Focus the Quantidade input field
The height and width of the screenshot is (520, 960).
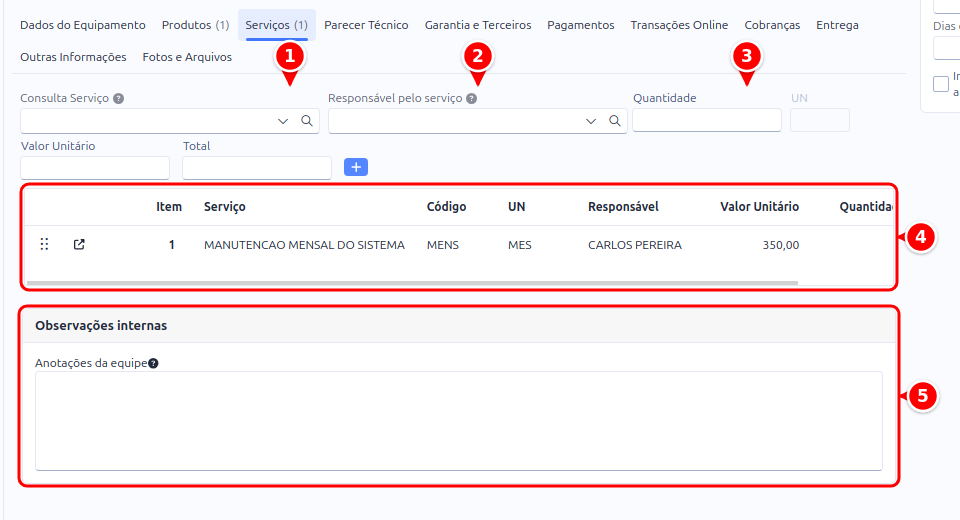pyautogui.click(x=707, y=120)
